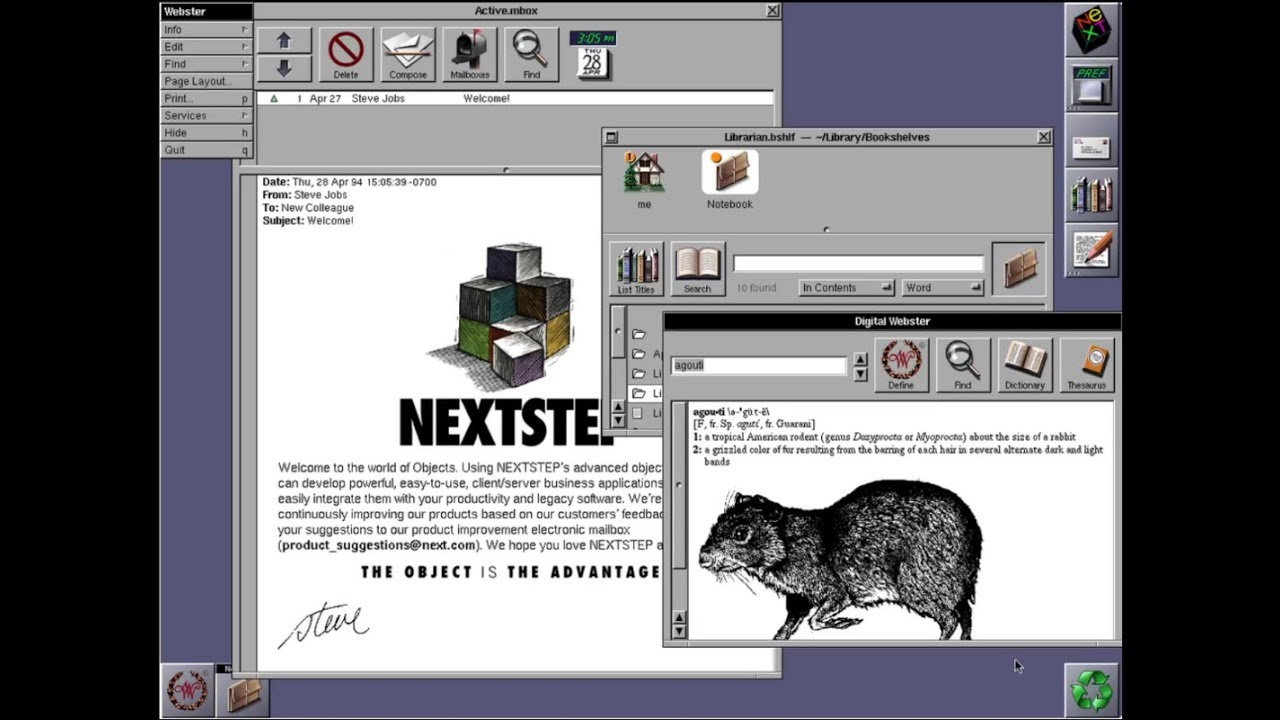Open the Services submenu

coord(206,116)
